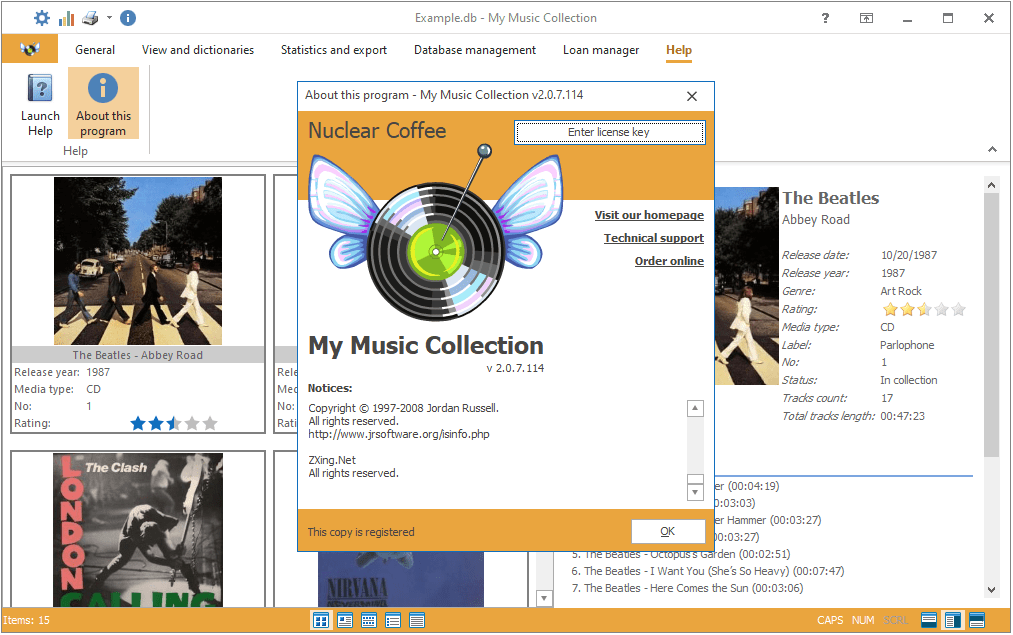1013x635 pixels.
Task: Click The Beatles - Abbey Road card title
Action: (x=138, y=355)
